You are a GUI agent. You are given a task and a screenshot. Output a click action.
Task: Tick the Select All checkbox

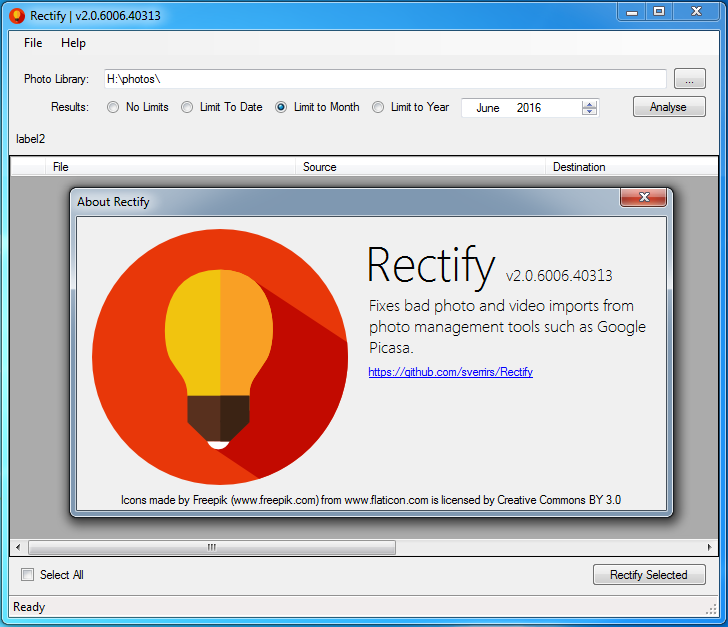27,575
